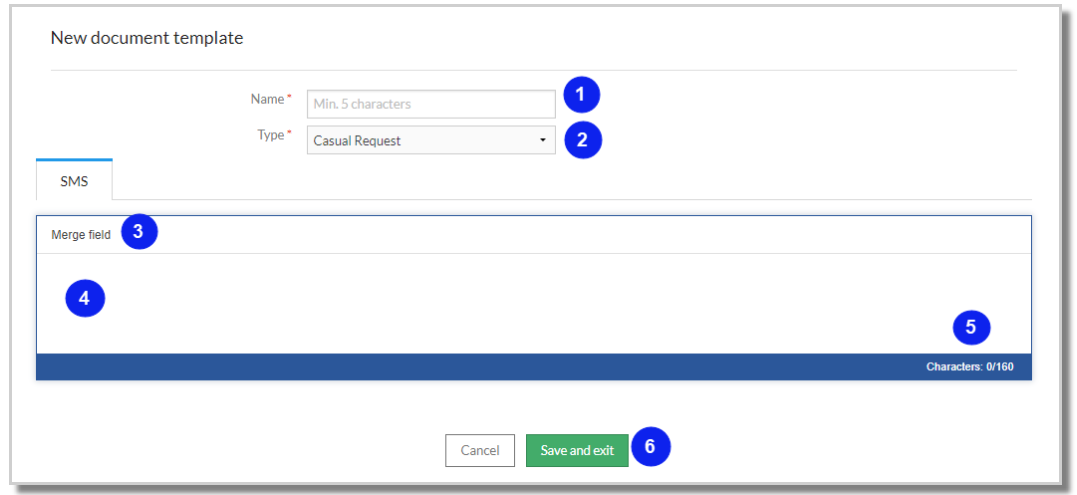Click the small arrow in the Type combo box

543,141
